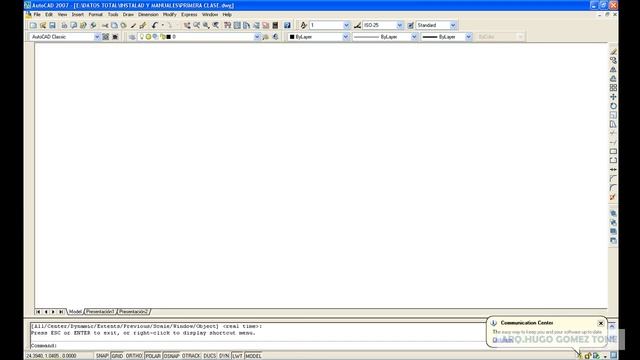The image size is (640, 360).
Task: Open the Modify menu
Action: (x=169, y=14)
